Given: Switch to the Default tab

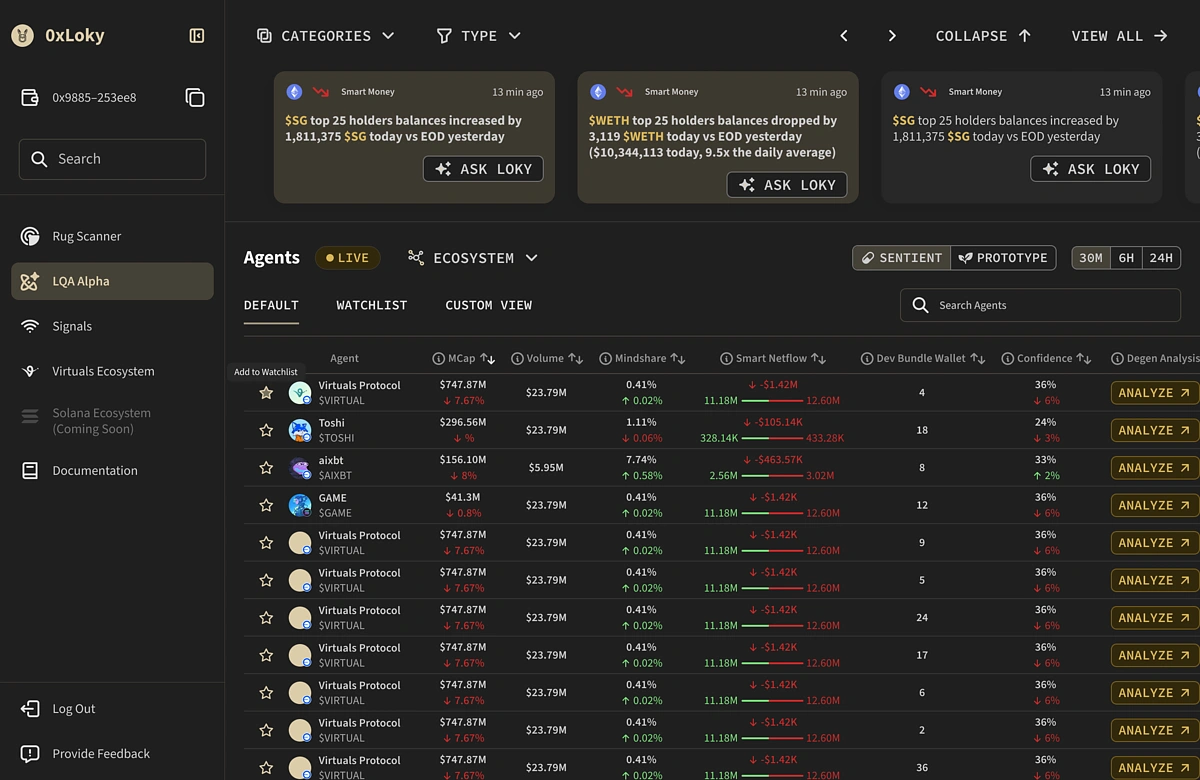Looking at the screenshot, I should pyautogui.click(x=271, y=306).
